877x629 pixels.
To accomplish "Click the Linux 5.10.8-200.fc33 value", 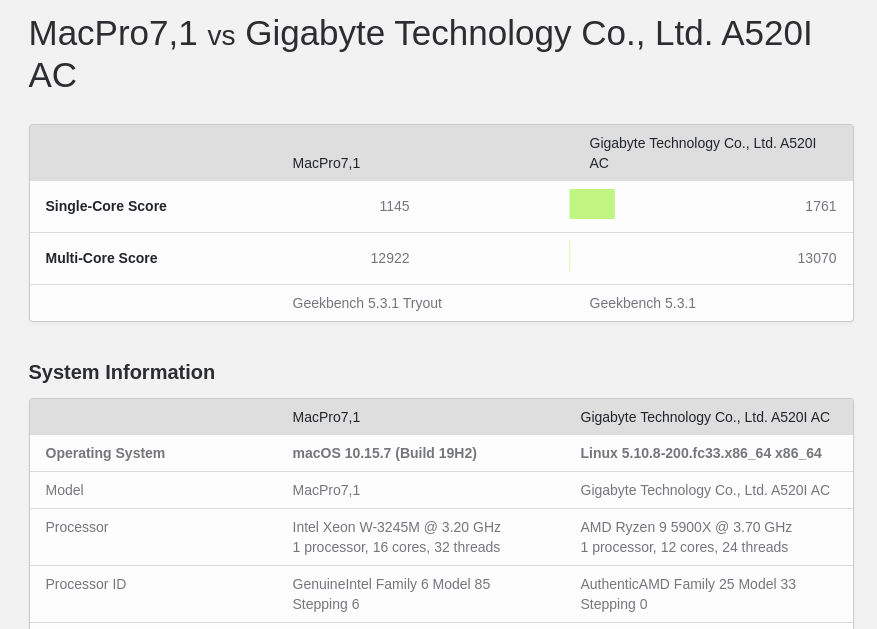I will (701, 453).
